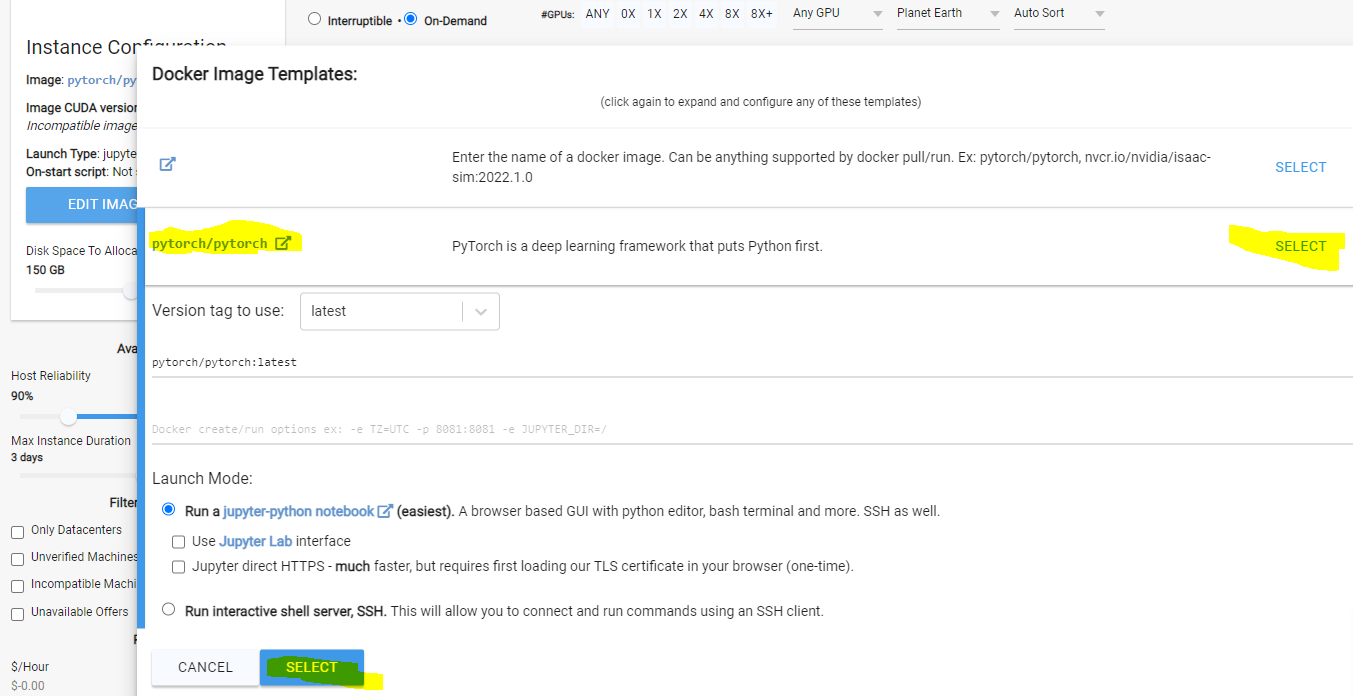Image resolution: width=1353 pixels, height=696 pixels.
Task: Click the sidebar pytorch image link
Action: point(102,79)
